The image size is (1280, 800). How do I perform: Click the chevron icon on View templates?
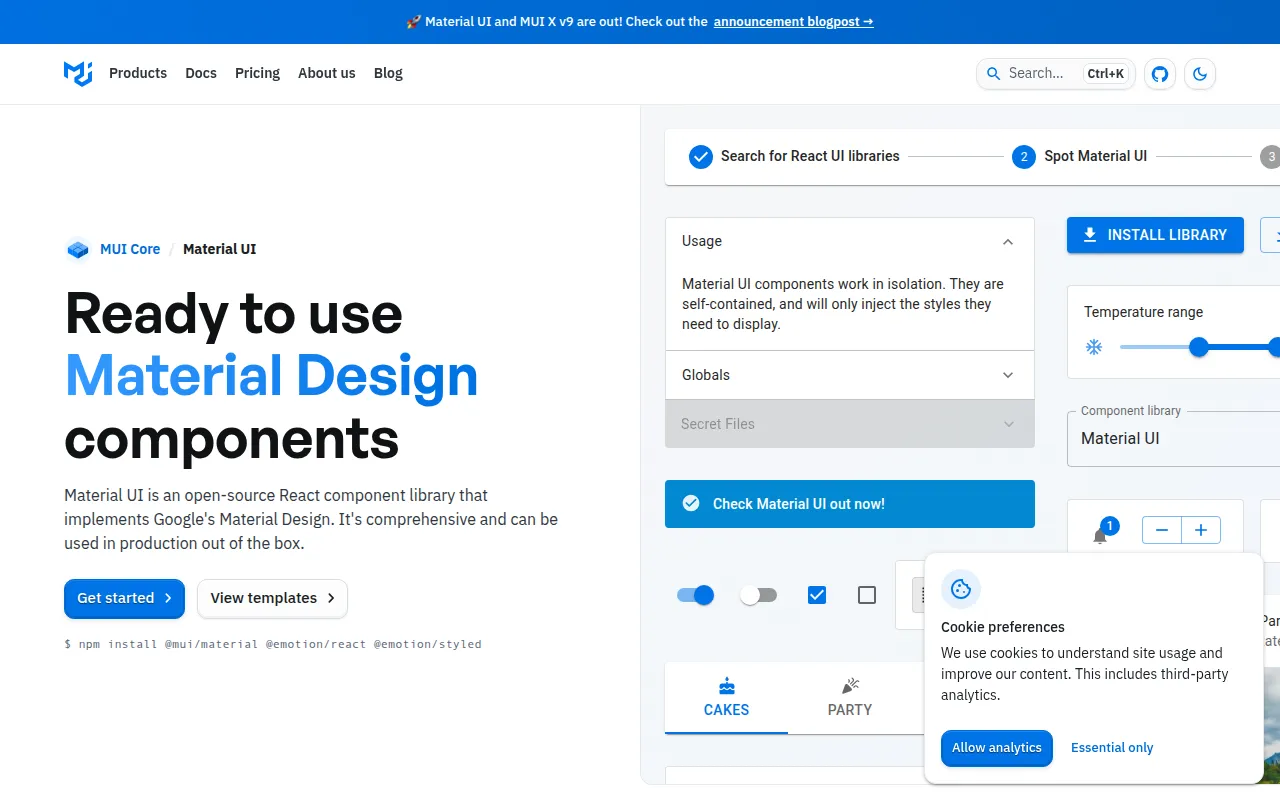(331, 598)
